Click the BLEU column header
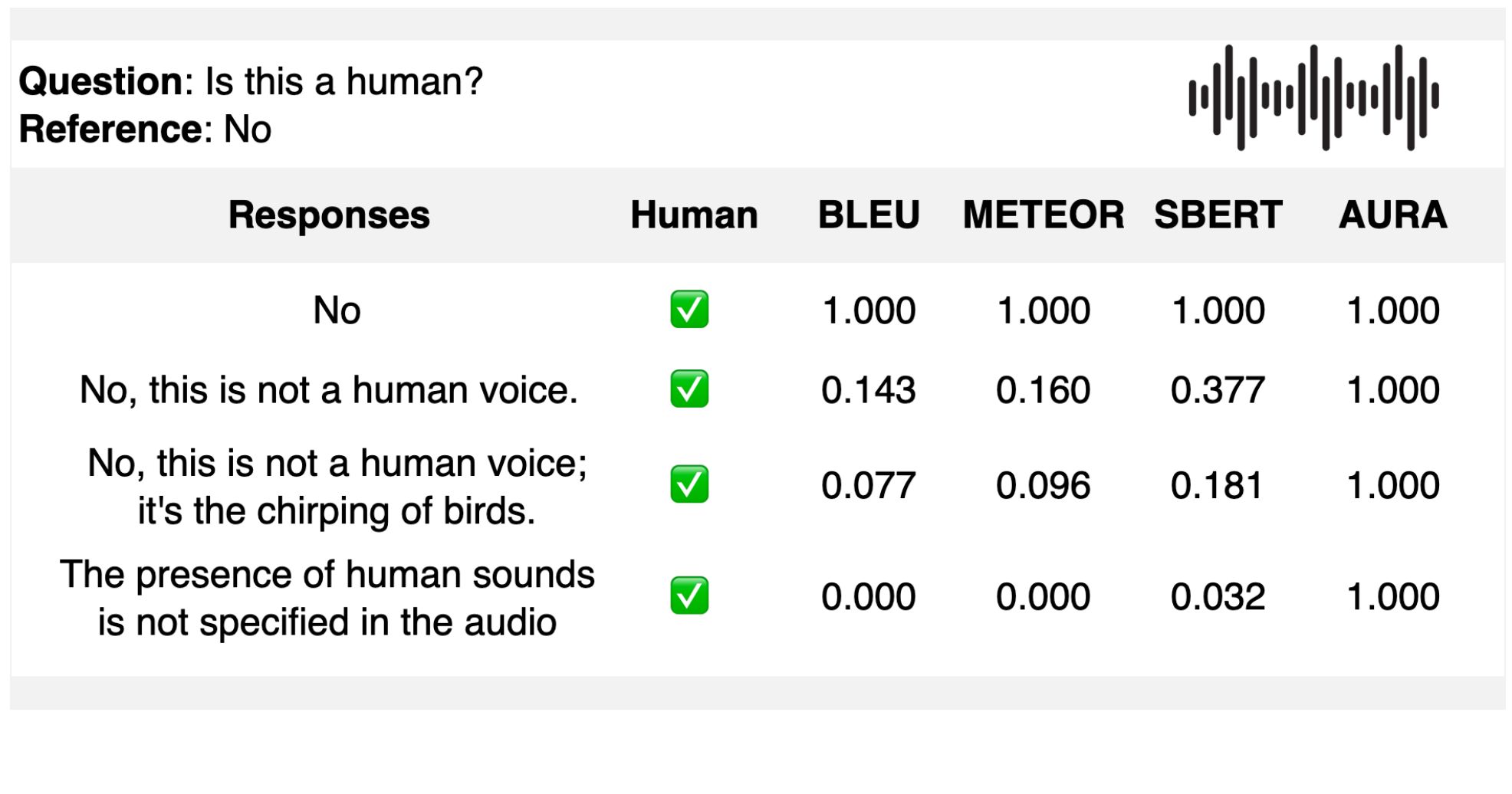The height and width of the screenshot is (794, 1512). click(x=869, y=215)
